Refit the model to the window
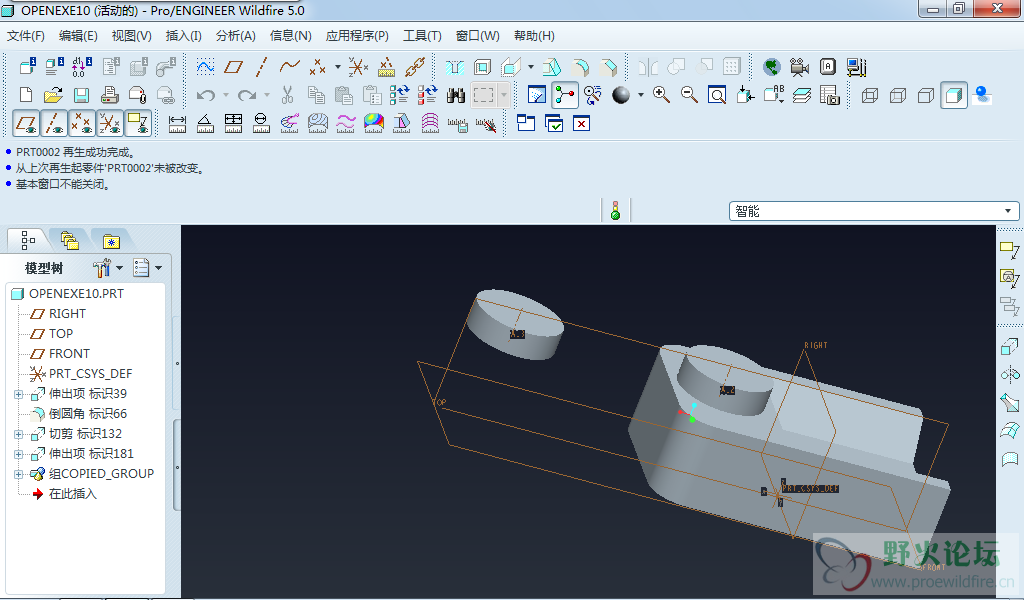 pyautogui.click(x=717, y=95)
